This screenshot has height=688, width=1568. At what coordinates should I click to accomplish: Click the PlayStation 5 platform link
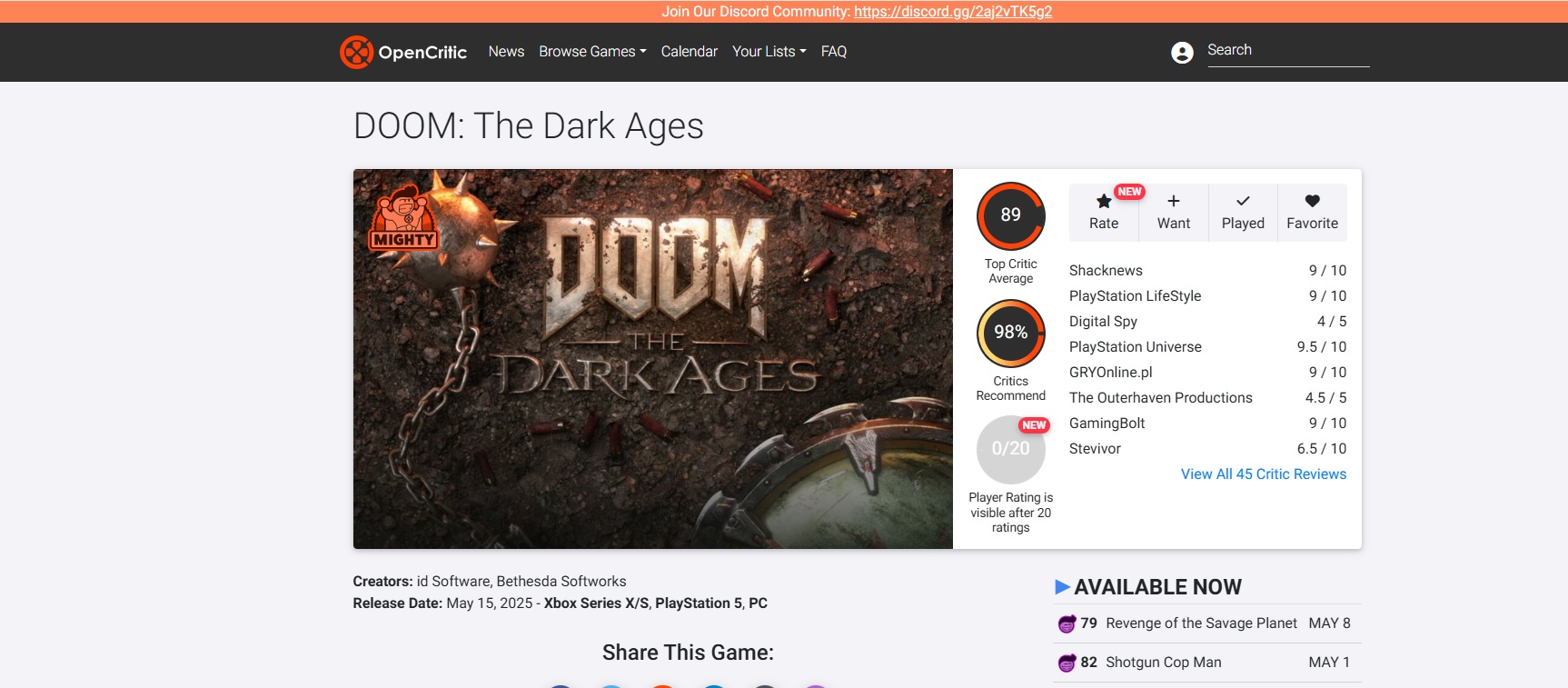698,603
